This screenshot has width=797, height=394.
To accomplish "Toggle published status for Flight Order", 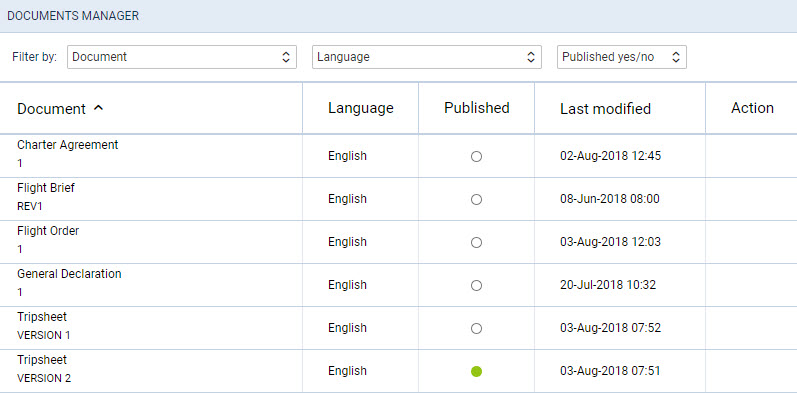I will [476, 243].
